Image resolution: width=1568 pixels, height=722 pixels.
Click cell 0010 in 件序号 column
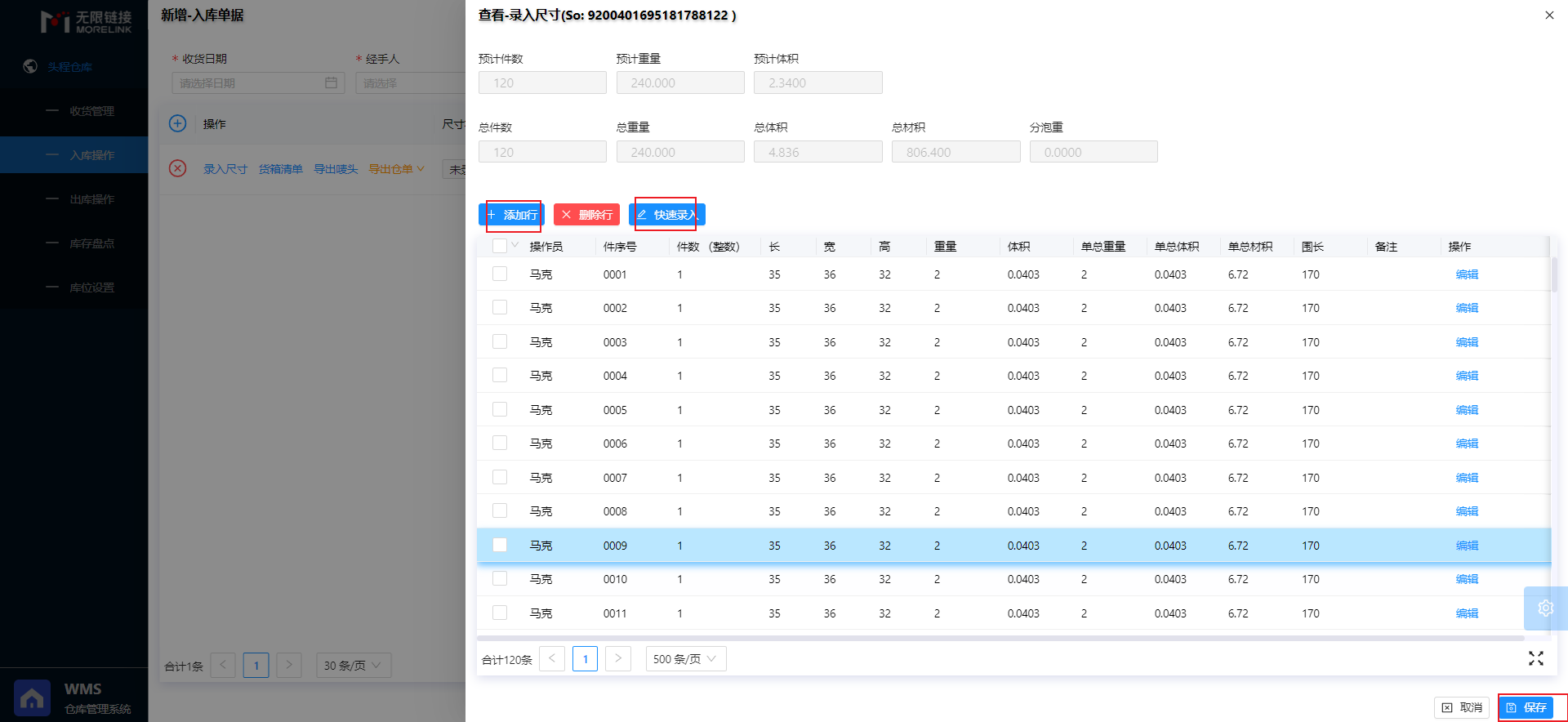[x=615, y=579]
